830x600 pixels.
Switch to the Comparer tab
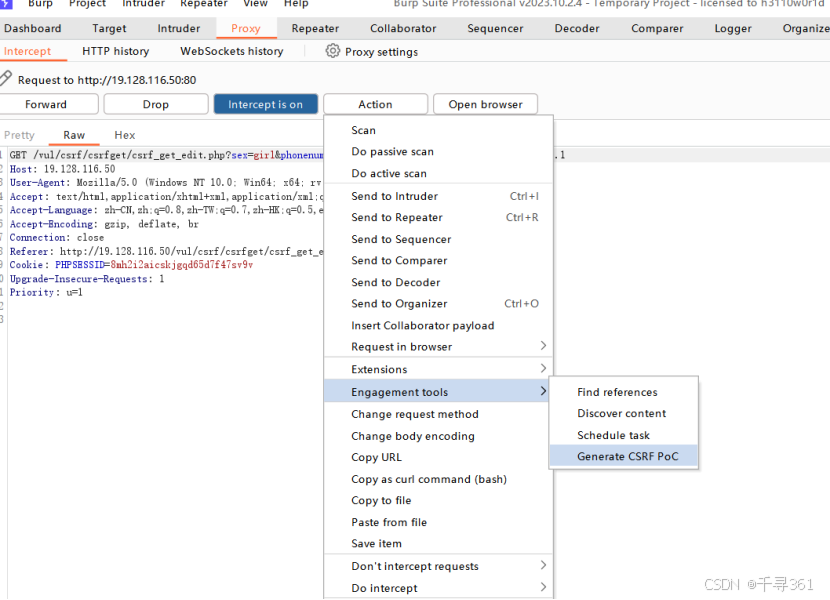[657, 28]
